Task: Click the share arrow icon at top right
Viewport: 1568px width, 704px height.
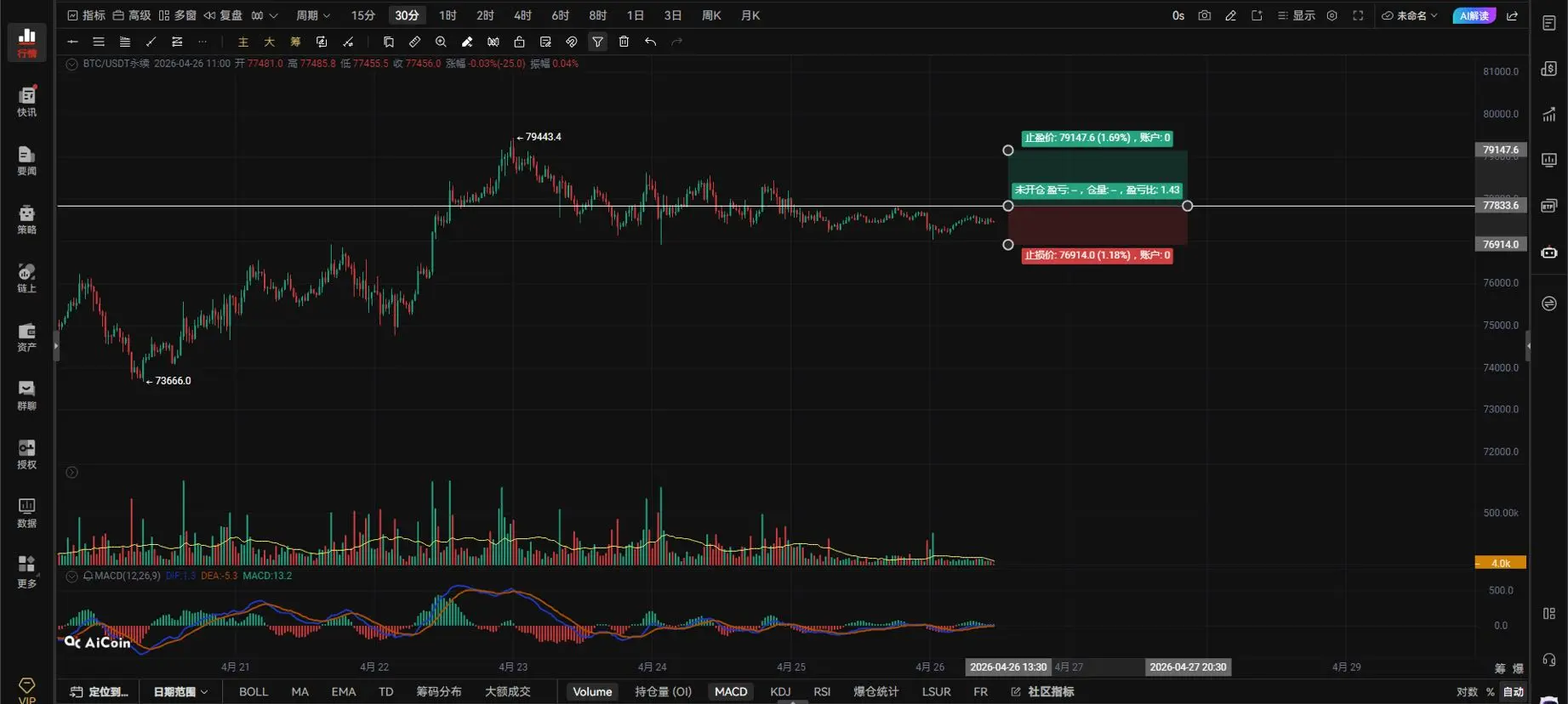Action: (1512, 15)
